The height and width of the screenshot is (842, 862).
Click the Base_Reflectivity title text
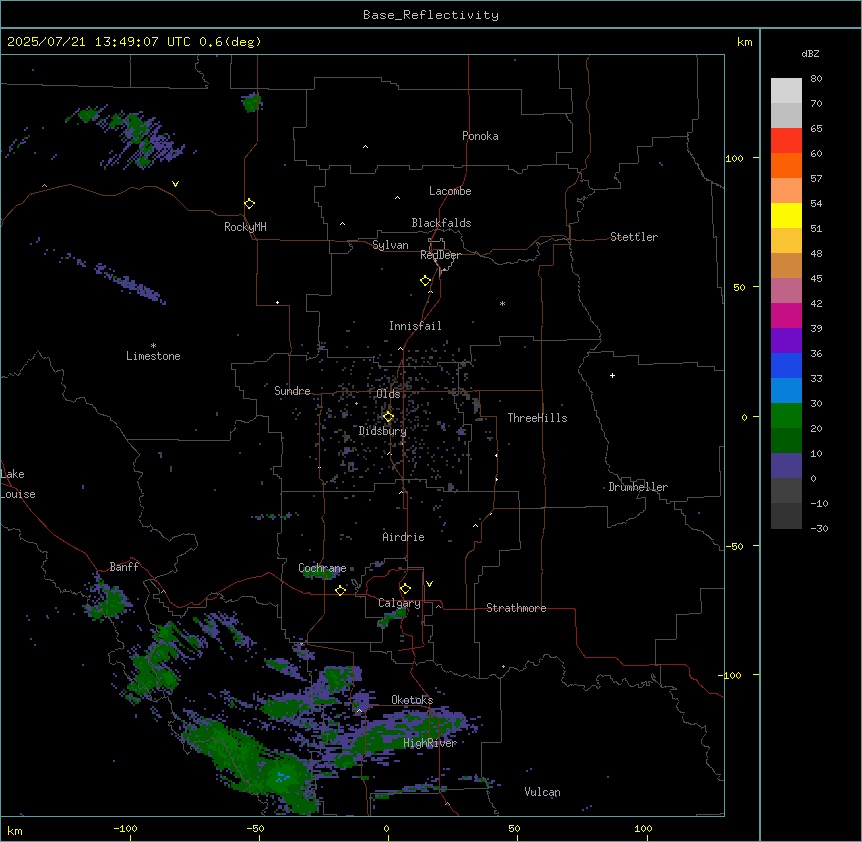[x=431, y=15]
